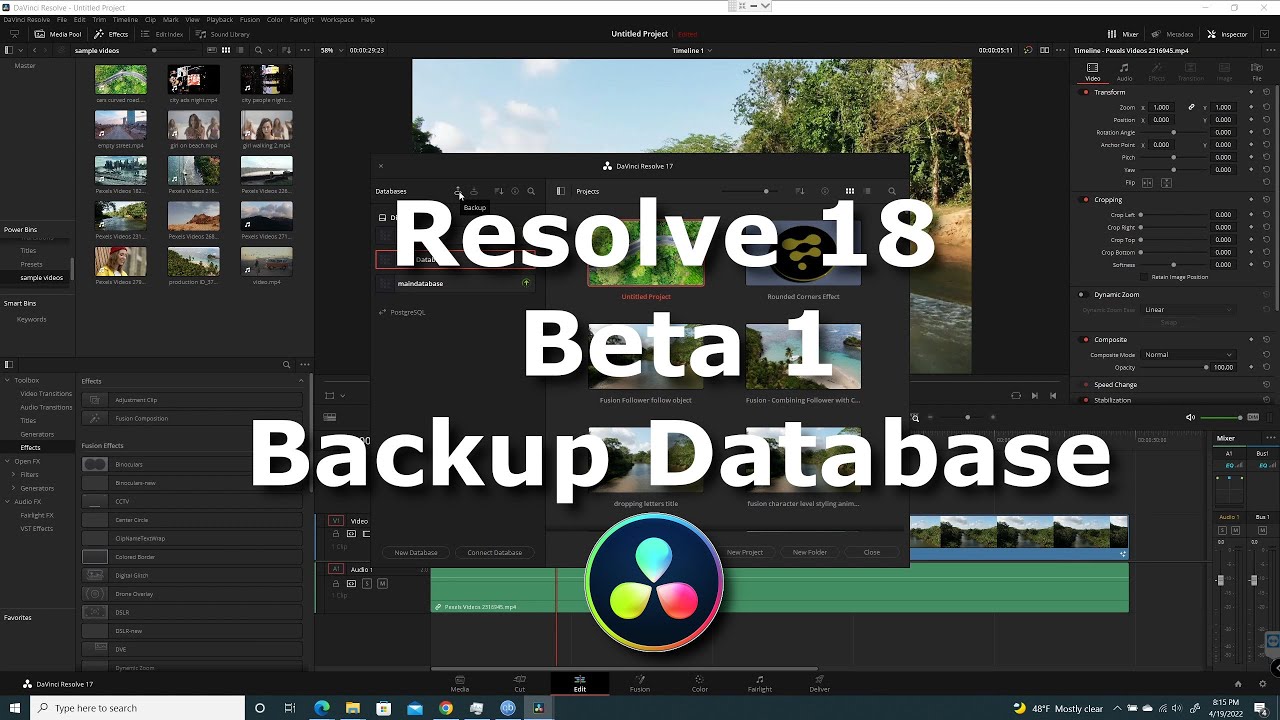This screenshot has height=720, width=1280.
Task: Click the media pool sort icon
Action: click(284, 50)
